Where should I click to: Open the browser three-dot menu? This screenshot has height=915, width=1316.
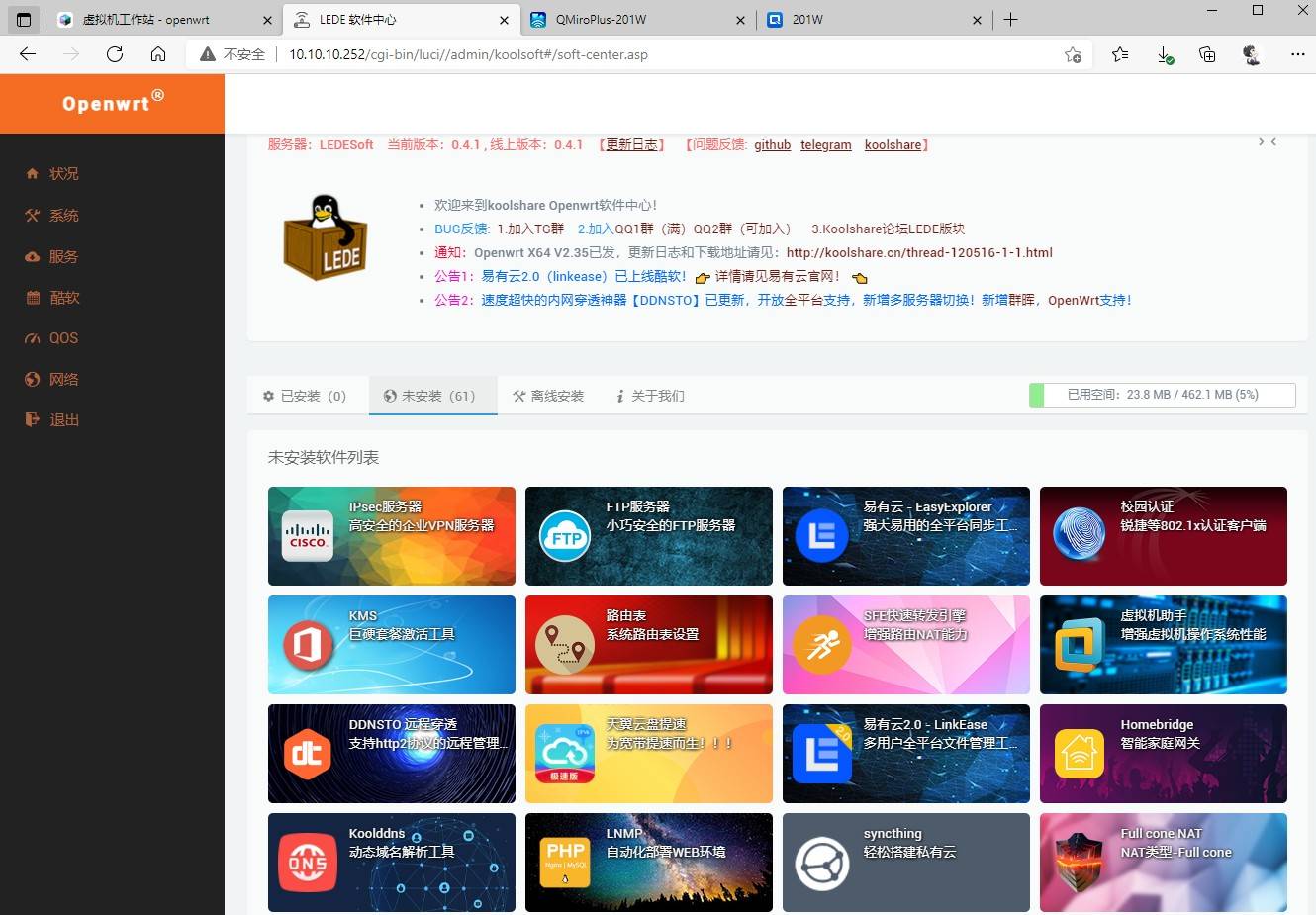tap(1297, 55)
